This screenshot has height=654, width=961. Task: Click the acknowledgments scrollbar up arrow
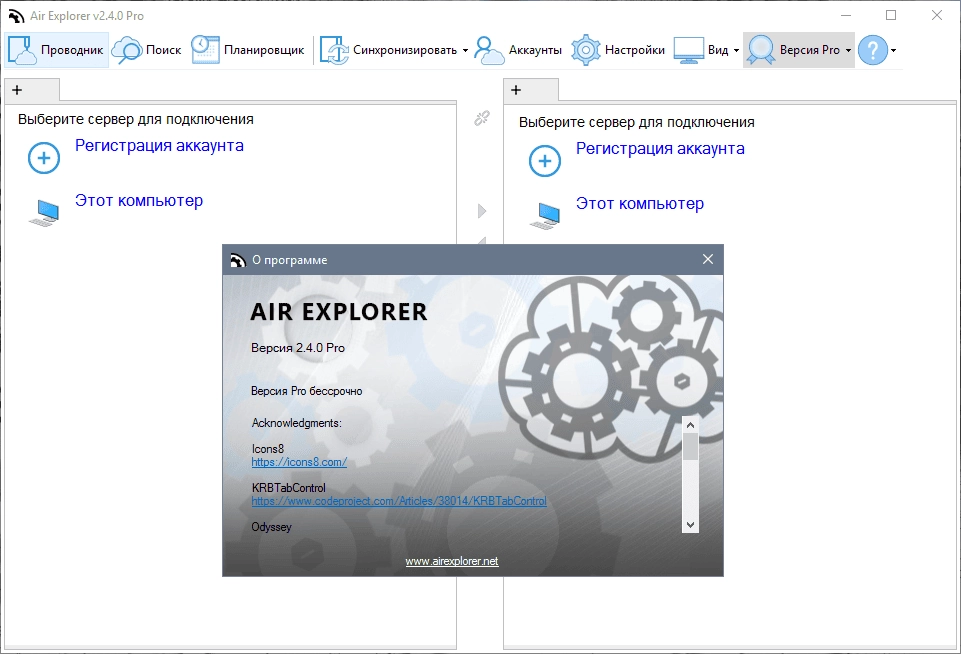[x=690, y=425]
